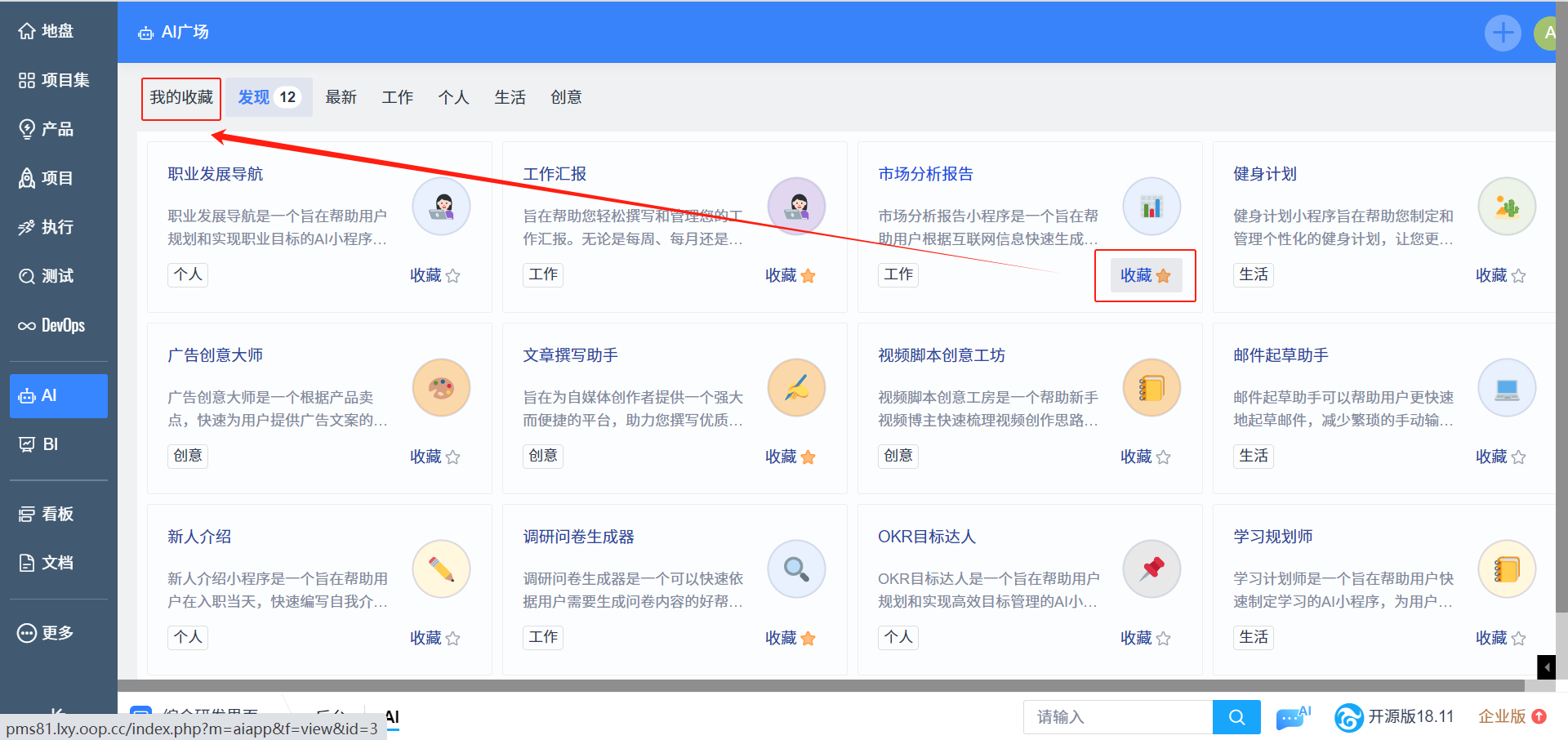Click the OKR目标达人 pushpin icon
Screen dimensions: 1568x740
pos(1151,569)
